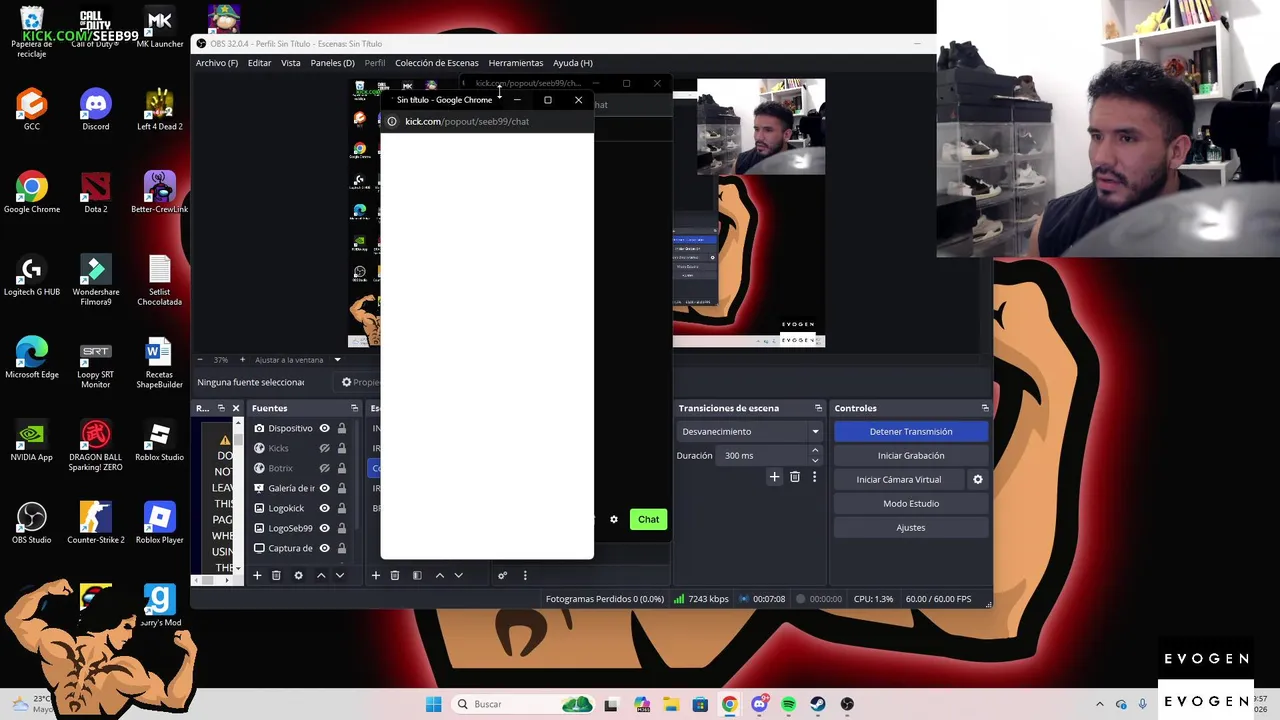Open Ajustes button in Controles

tap(911, 527)
